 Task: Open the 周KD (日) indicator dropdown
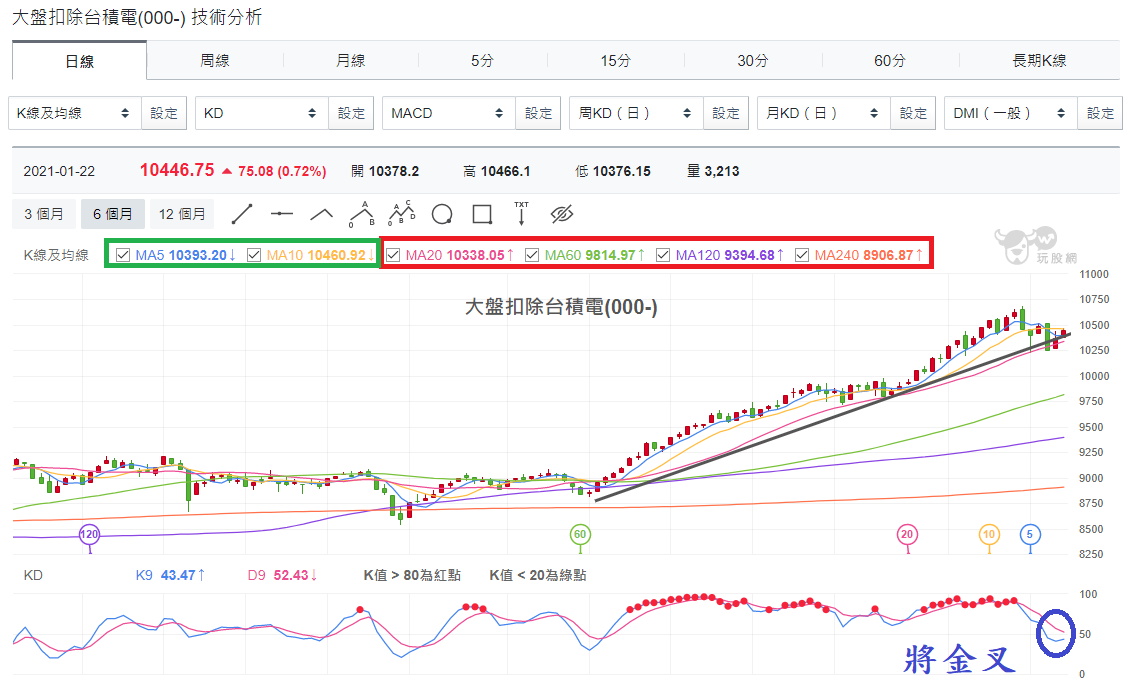click(x=637, y=113)
